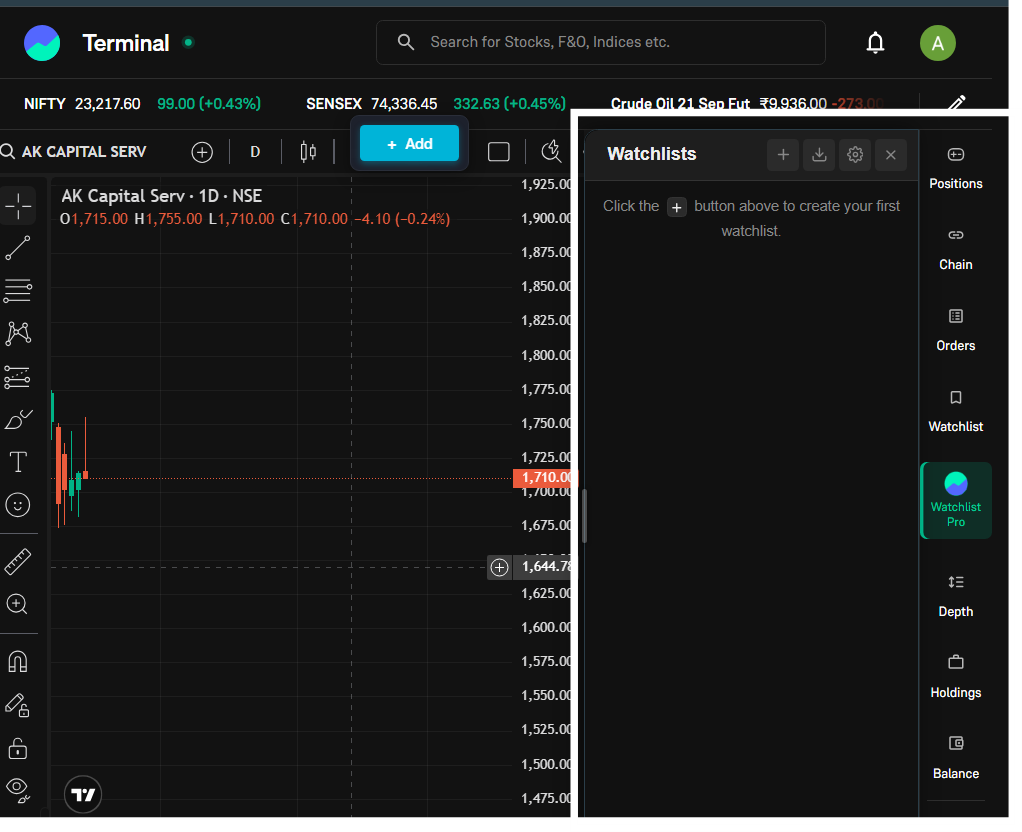The image size is (1022, 832).
Task: Create a new watchlist with the plus icon
Action: (x=783, y=155)
